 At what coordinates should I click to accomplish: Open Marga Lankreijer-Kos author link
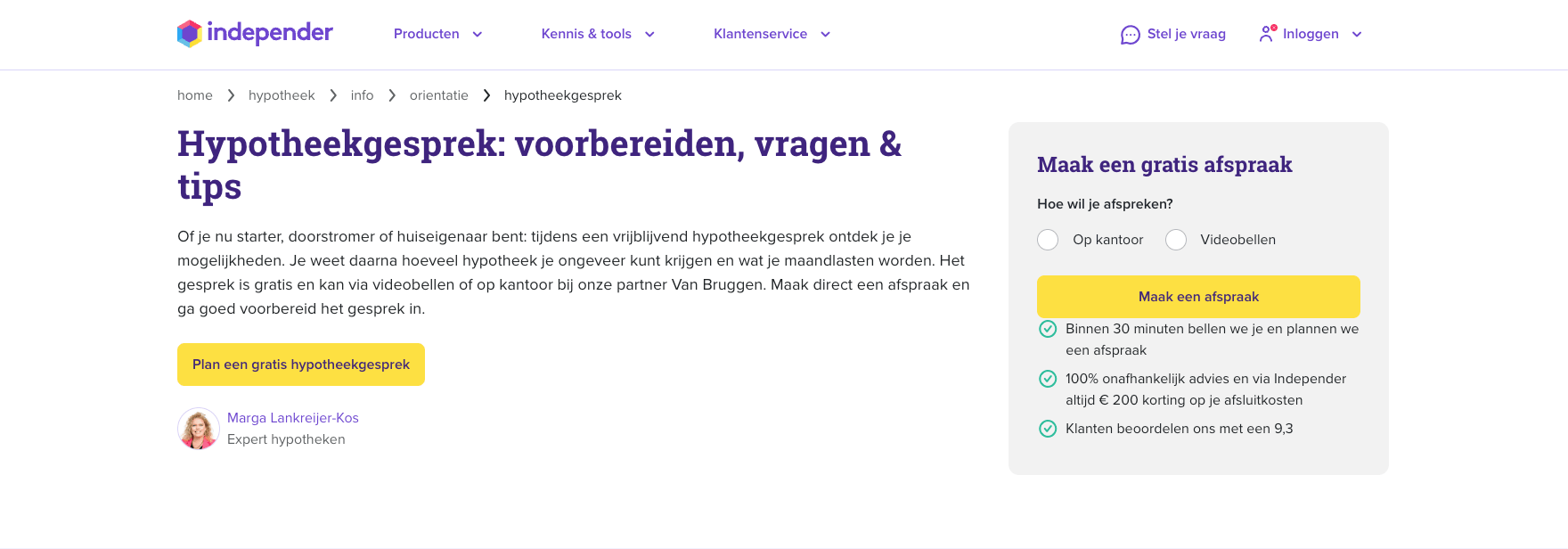point(293,418)
